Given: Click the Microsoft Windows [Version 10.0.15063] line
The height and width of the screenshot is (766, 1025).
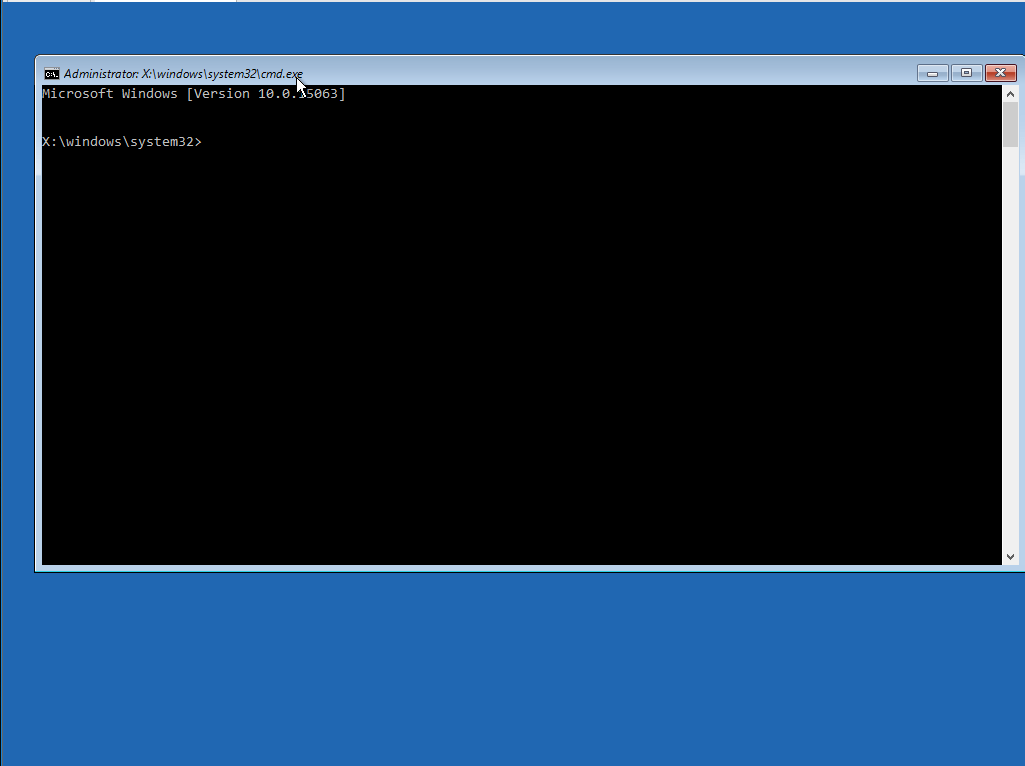Looking at the screenshot, I should [x=194, y=93].
